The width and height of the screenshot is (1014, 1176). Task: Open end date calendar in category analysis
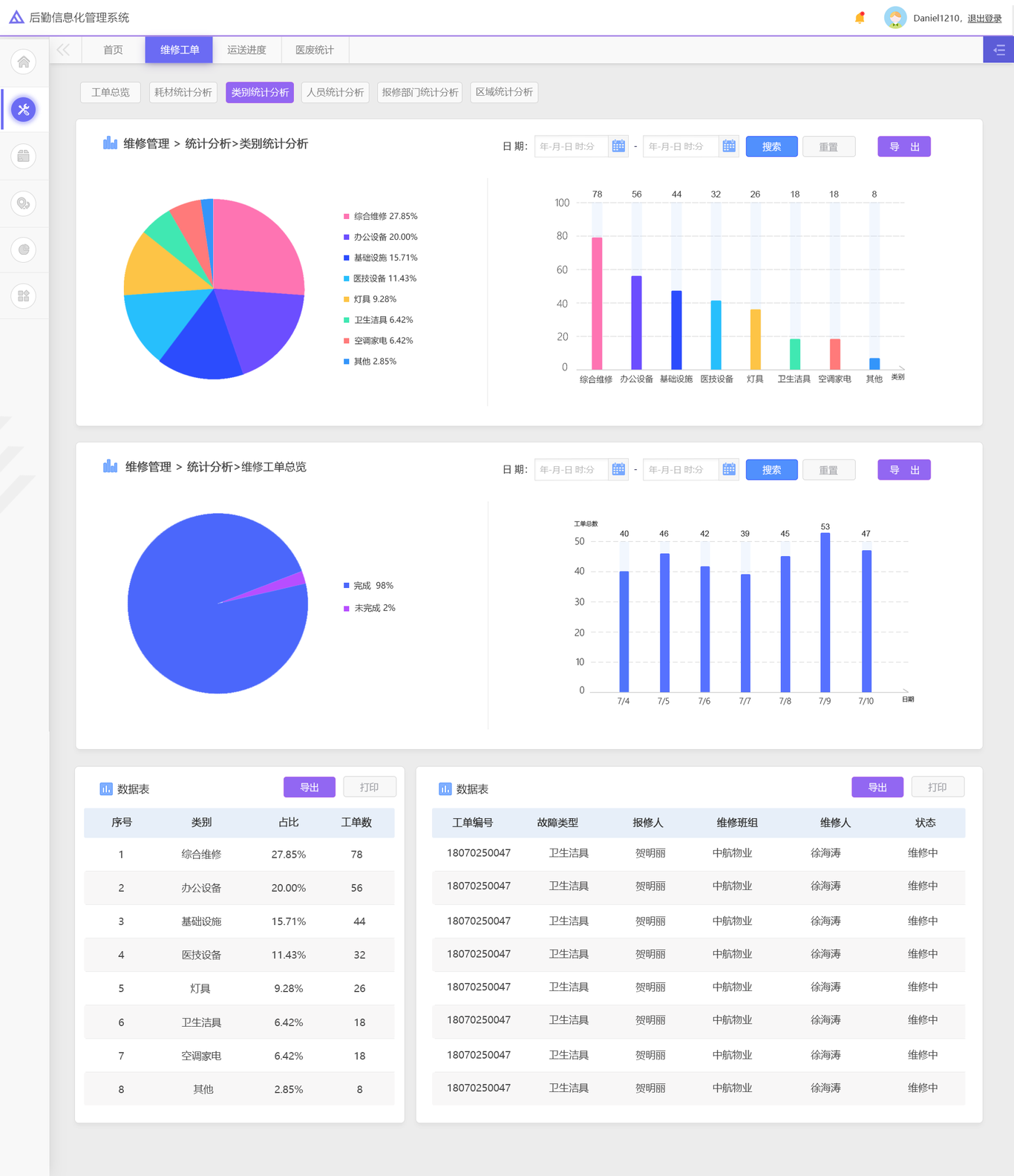[729, 146]
